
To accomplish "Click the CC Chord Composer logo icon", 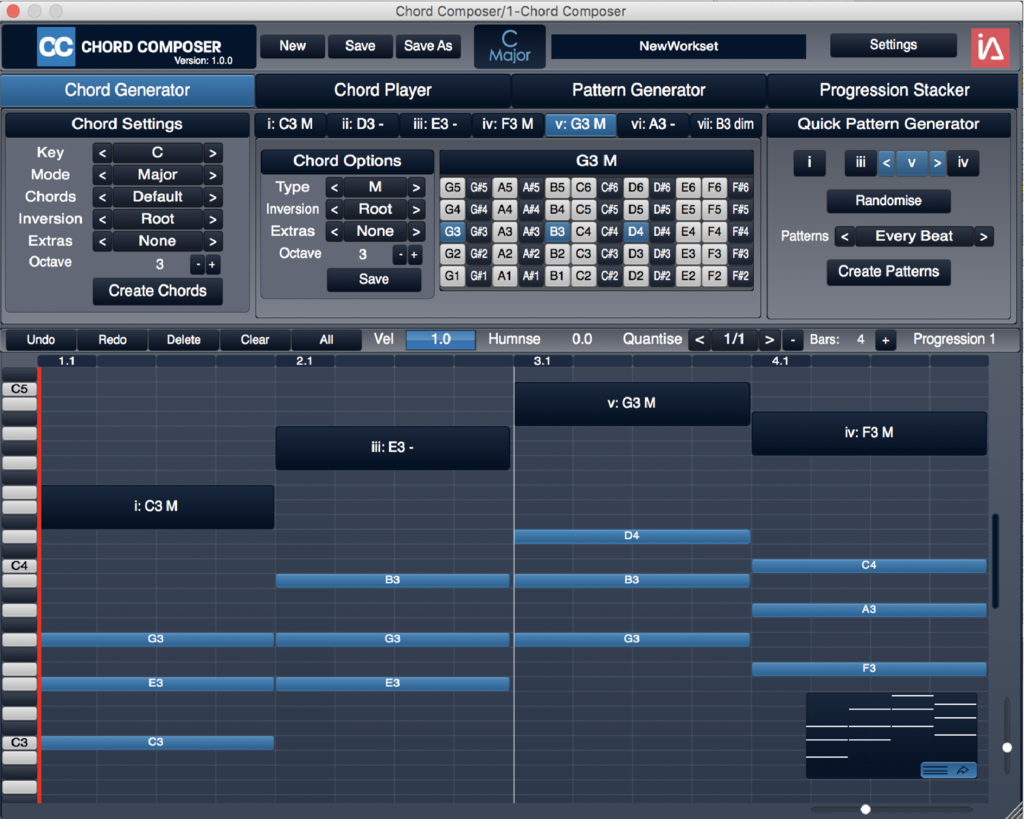I will (56, 46).
